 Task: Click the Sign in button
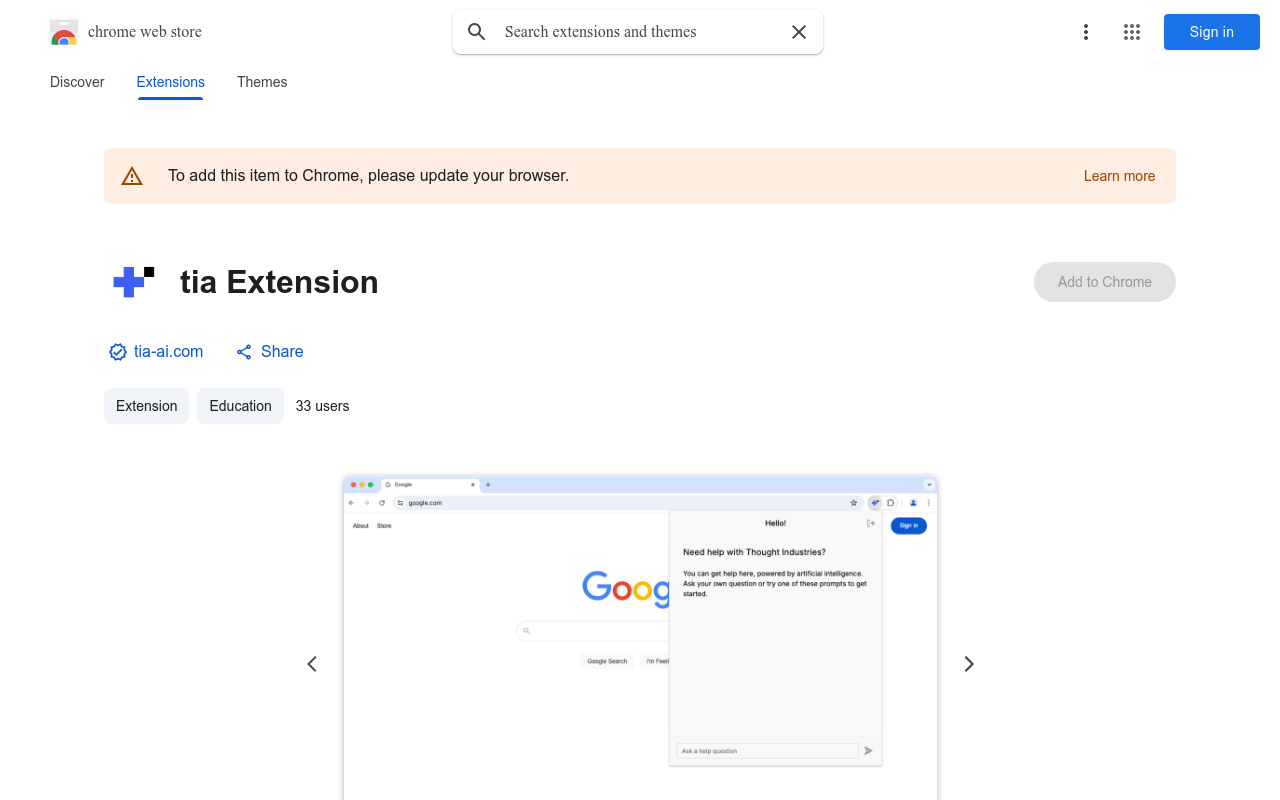pyautogui.click(x=1211, y=32)
